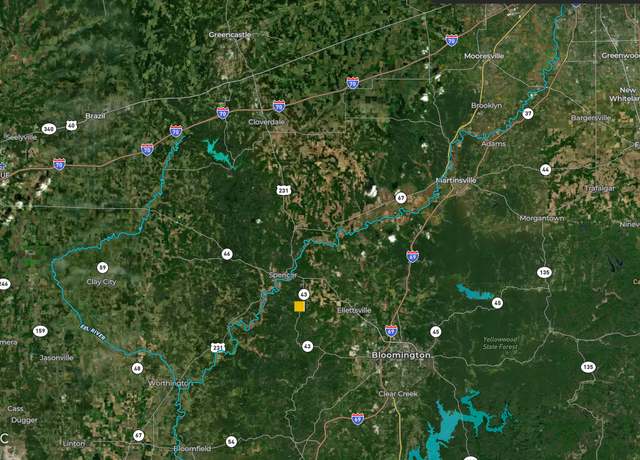Select the Clear Creek label south of Bloomington
This screenshot has height=460, width=640.
398,394
